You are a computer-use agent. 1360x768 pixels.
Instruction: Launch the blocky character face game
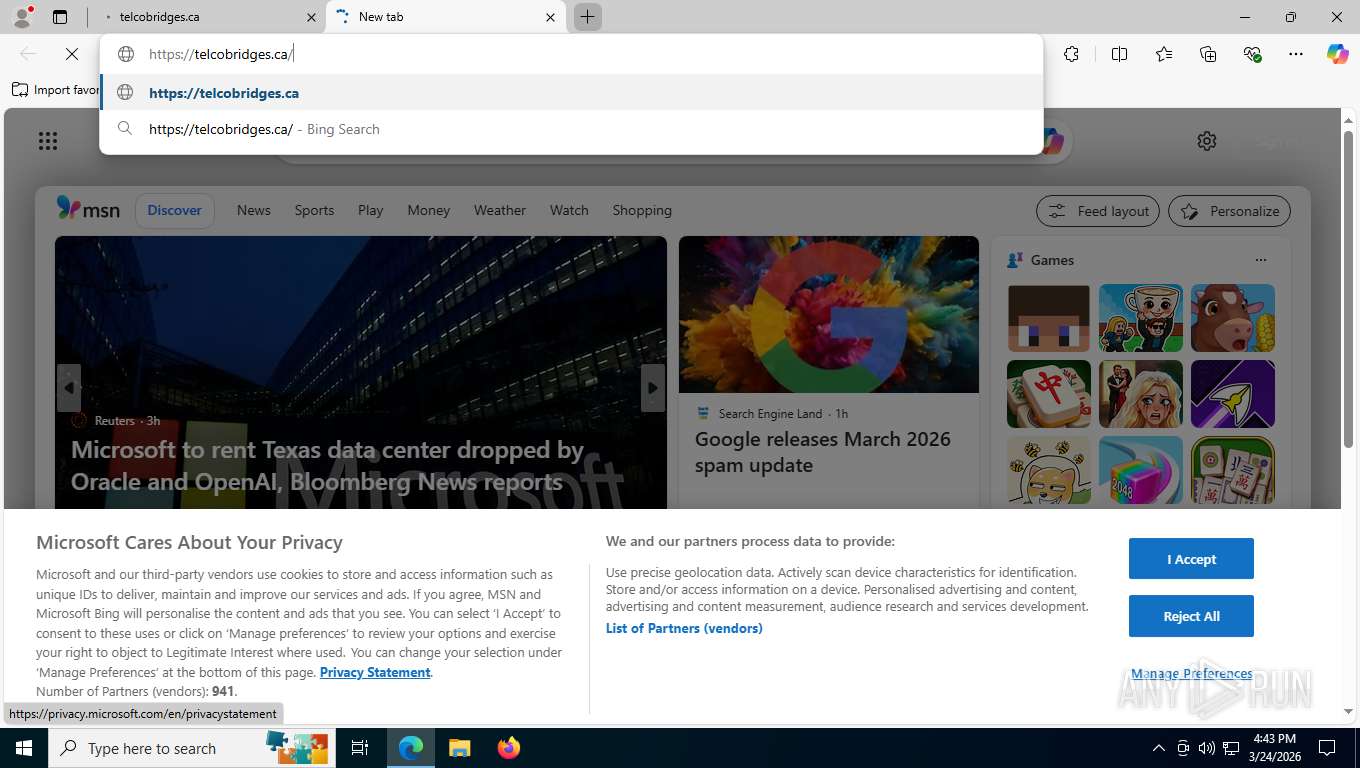[1049, 318]
